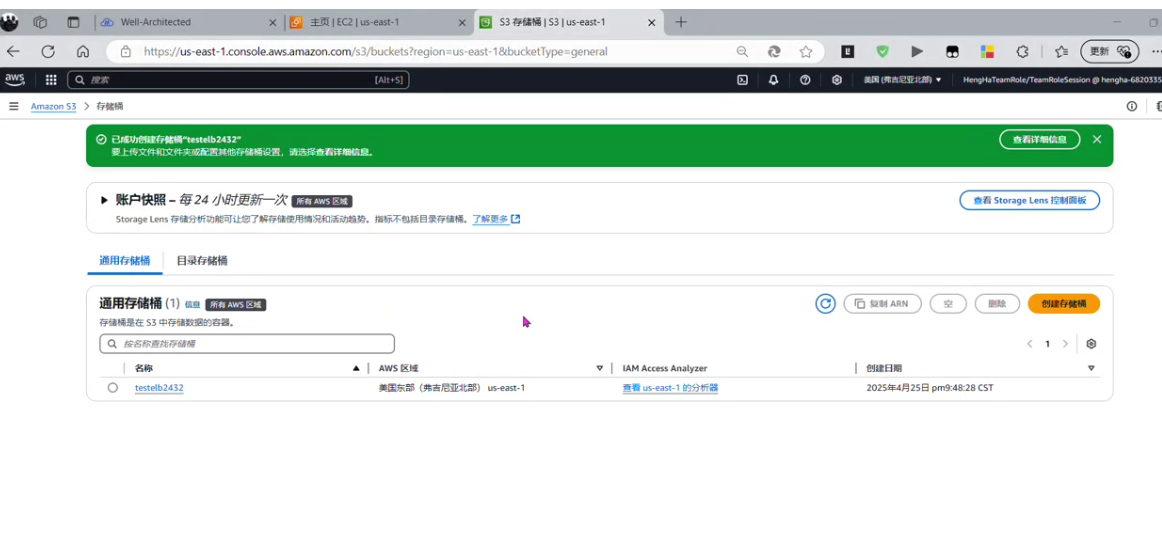Close the Well-Architected browser tab
The width and height of the screenshot is (1162, 540).
(273, 22)
